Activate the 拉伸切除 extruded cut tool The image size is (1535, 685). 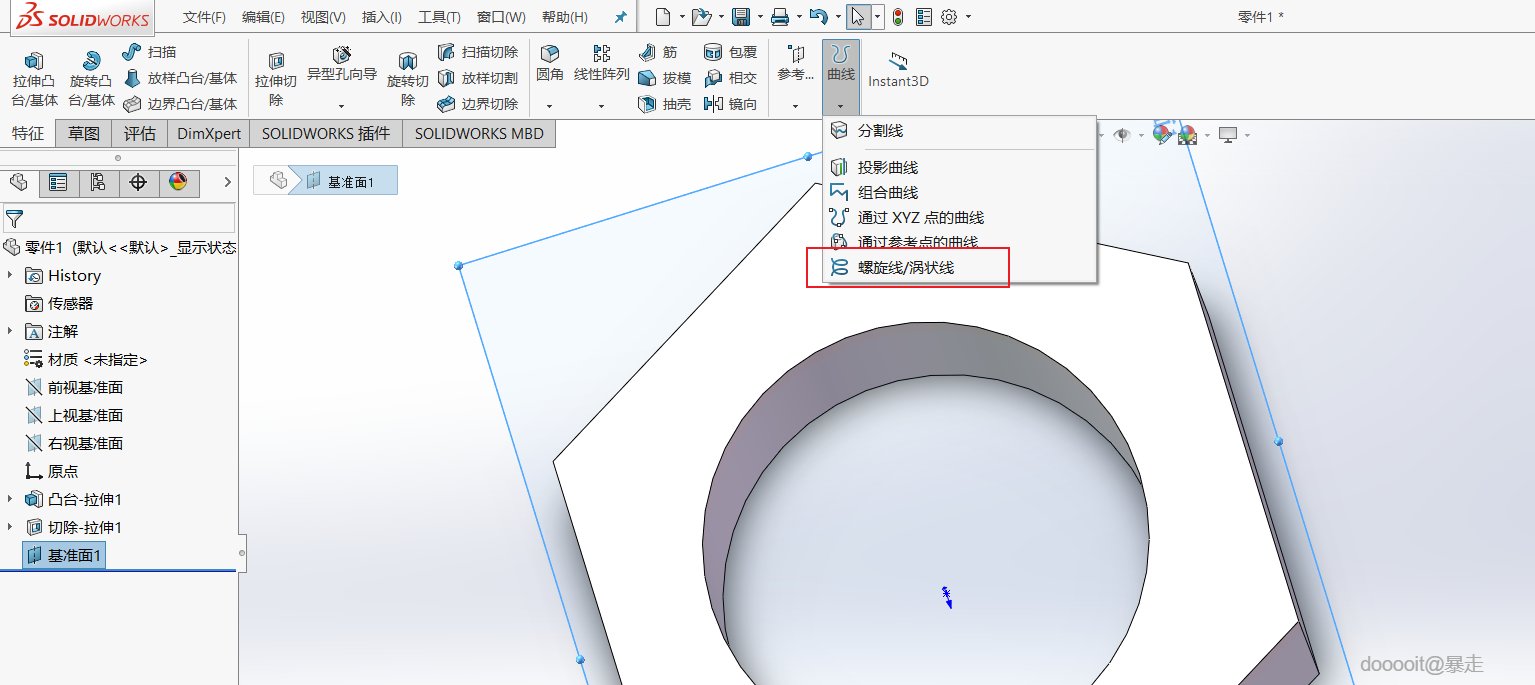[276, 79]
